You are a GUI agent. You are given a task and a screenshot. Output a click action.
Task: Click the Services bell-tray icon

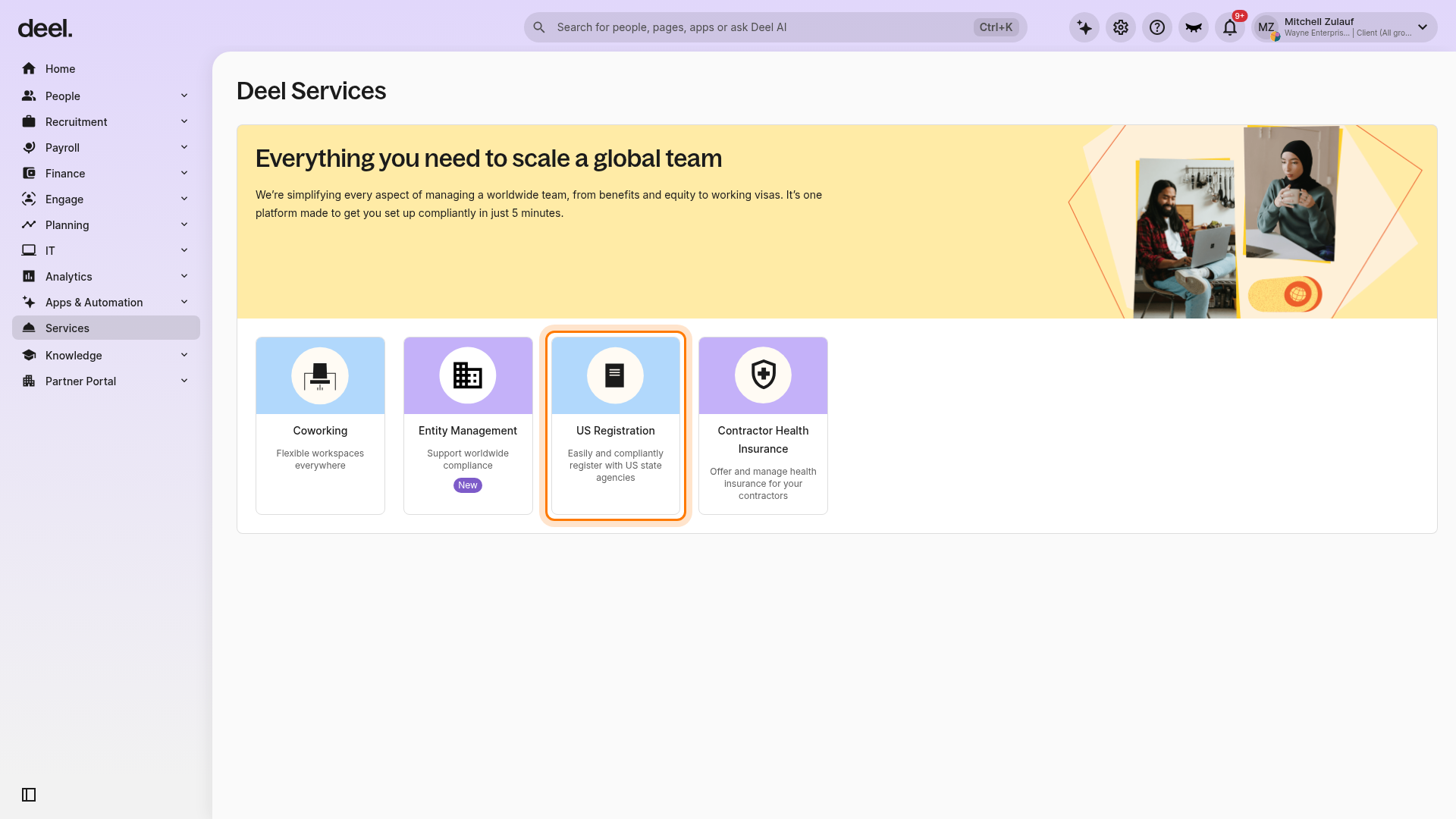(x=29, y=328)
